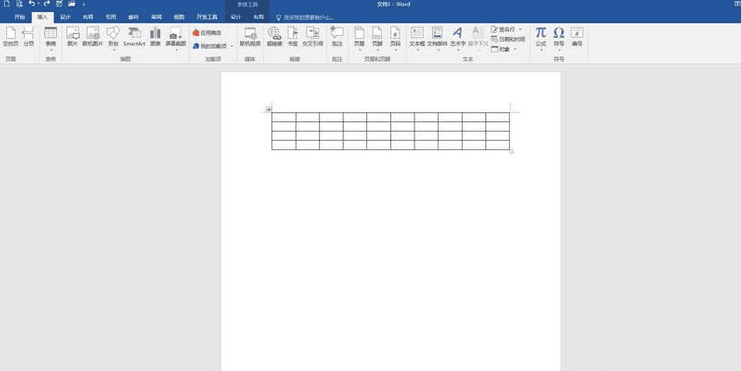Open the Table dropdown in ribbon
Viewport: 741px width, 371px height.
[x=51, y=38]
